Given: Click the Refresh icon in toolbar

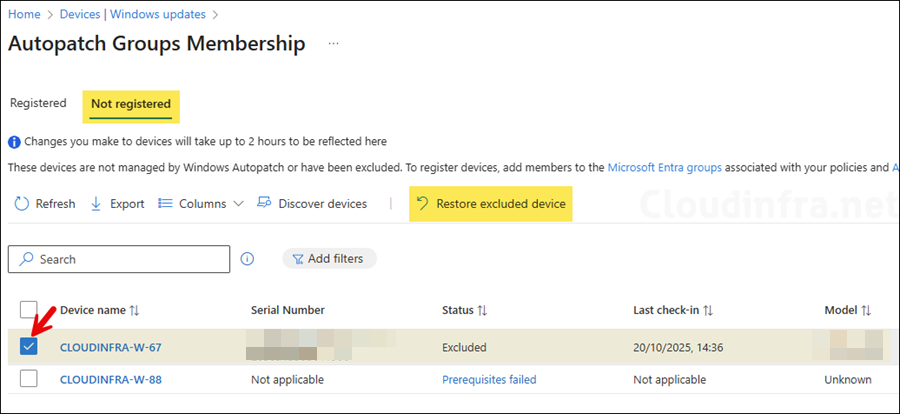Looking at the screenshot, I should 22,204.
